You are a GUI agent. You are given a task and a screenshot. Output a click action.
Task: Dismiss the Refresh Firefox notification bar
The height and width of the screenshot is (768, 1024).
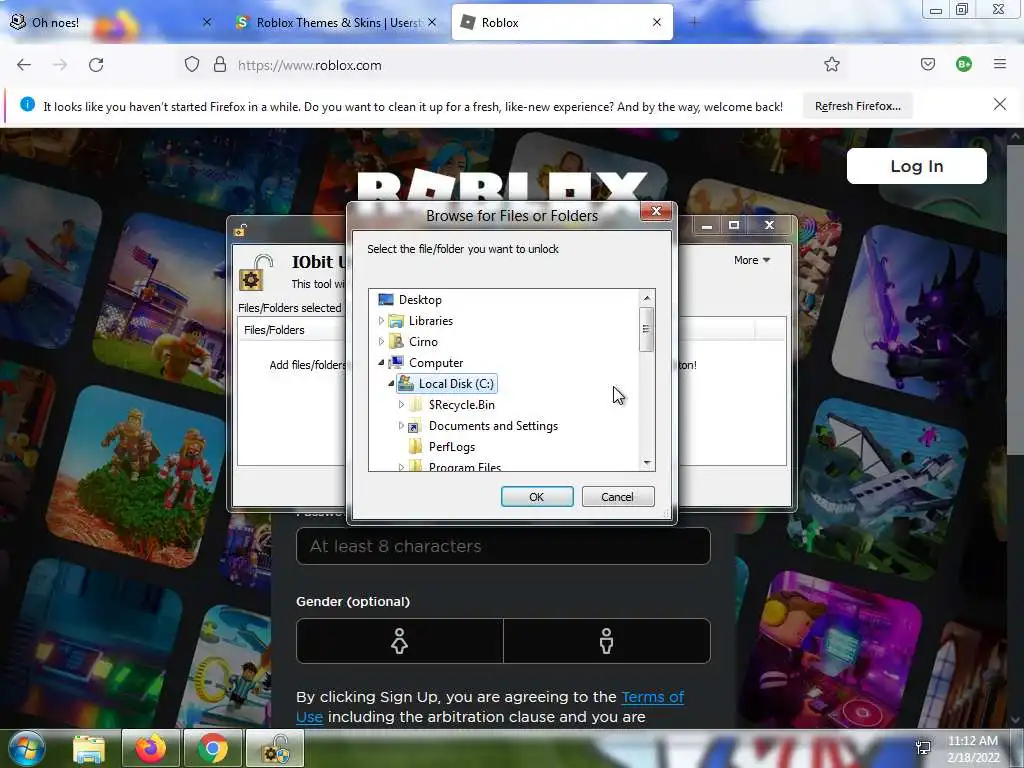click(1000, 104)
